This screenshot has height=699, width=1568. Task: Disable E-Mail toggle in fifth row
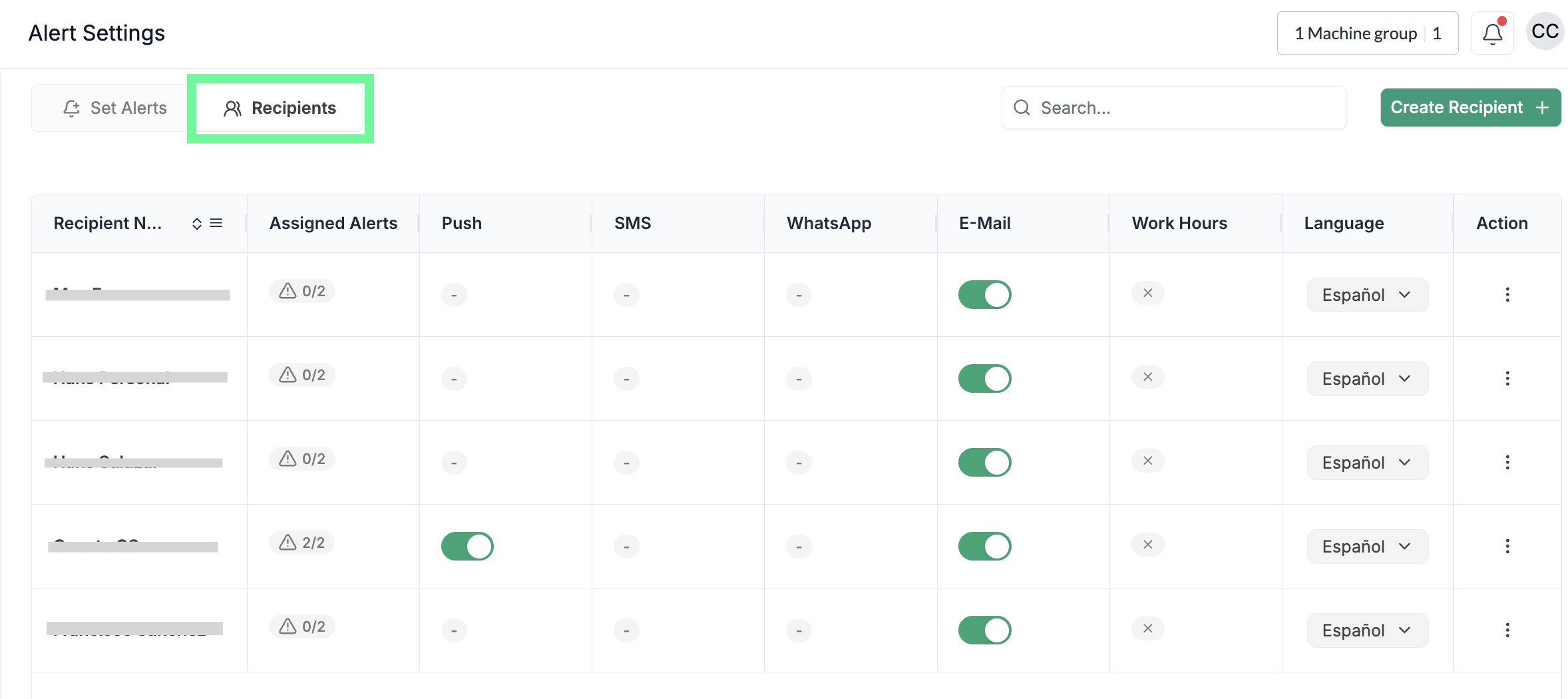(985, 630)
